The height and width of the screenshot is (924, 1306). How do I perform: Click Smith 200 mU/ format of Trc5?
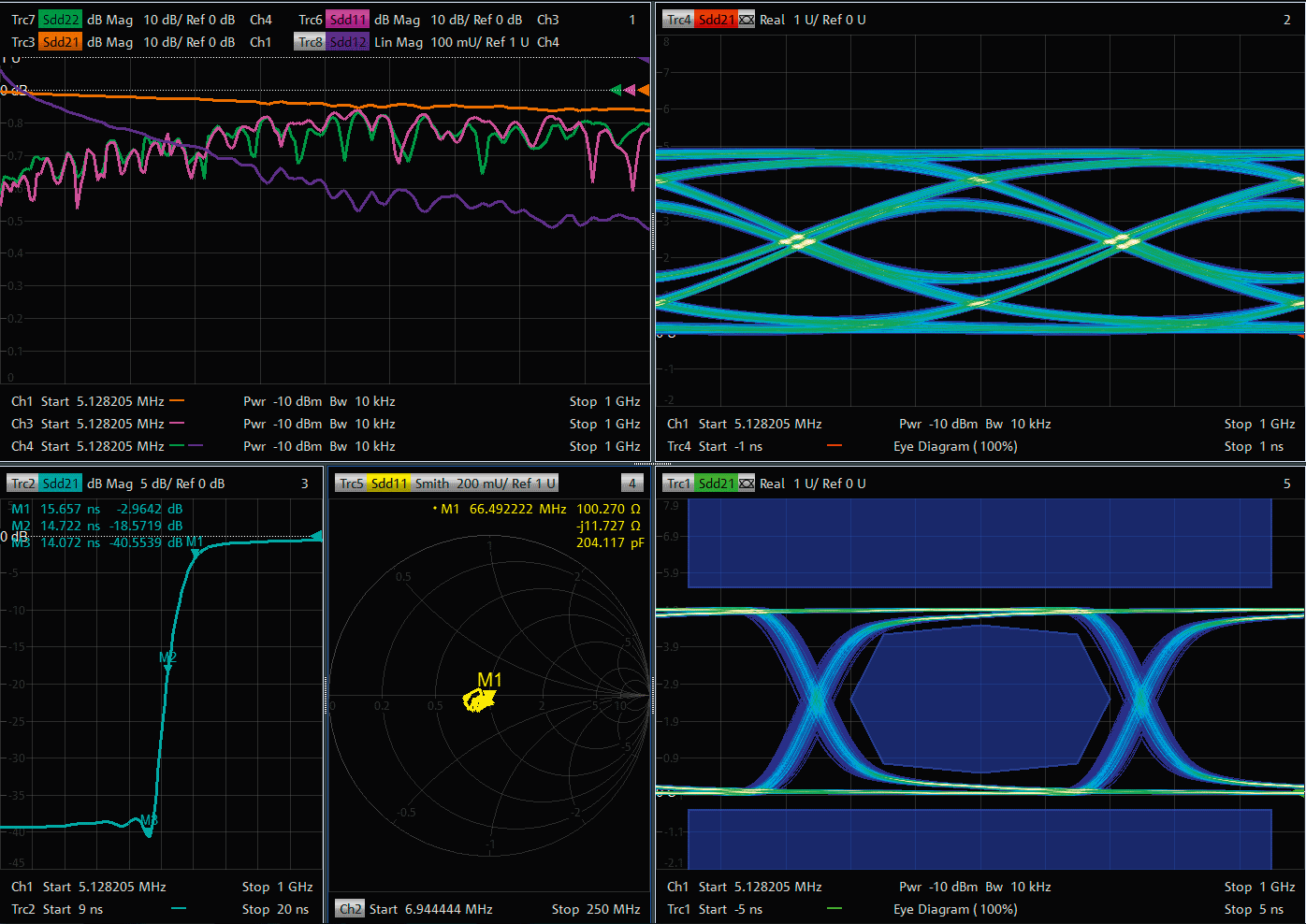click(x=486, y=484)
